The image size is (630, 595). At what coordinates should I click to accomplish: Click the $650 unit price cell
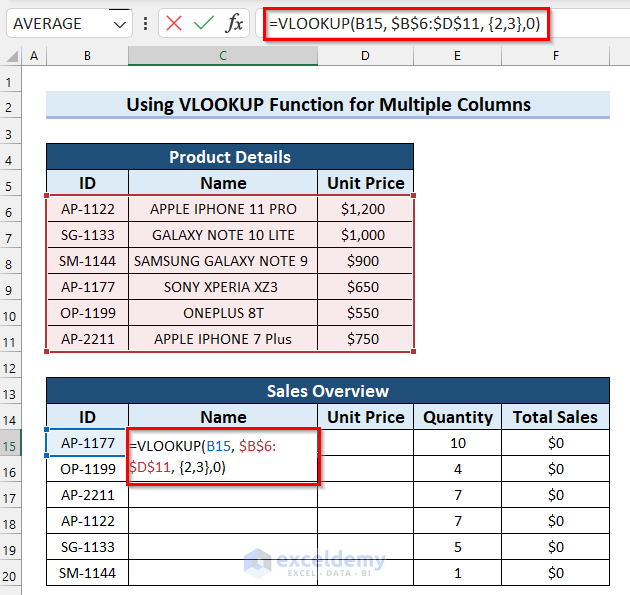point(365,287)
